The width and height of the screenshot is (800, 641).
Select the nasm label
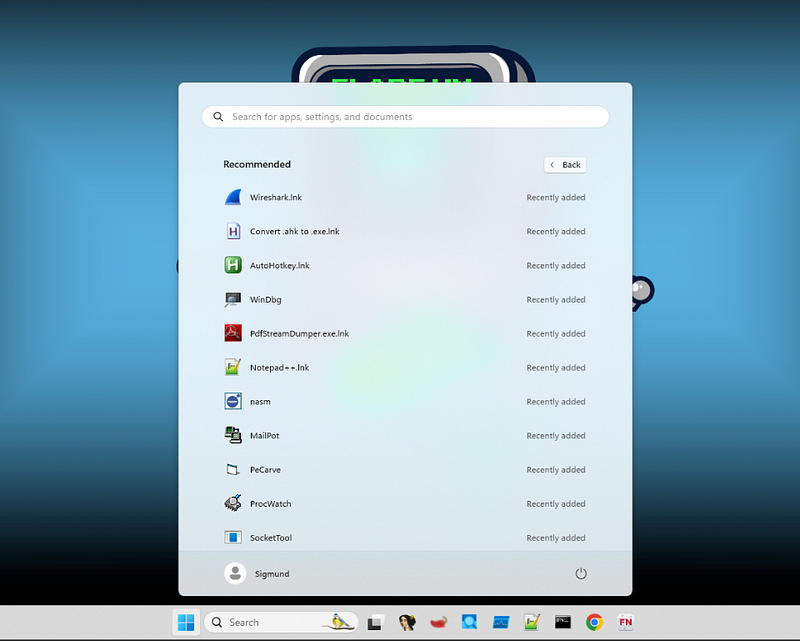(260, 402)
